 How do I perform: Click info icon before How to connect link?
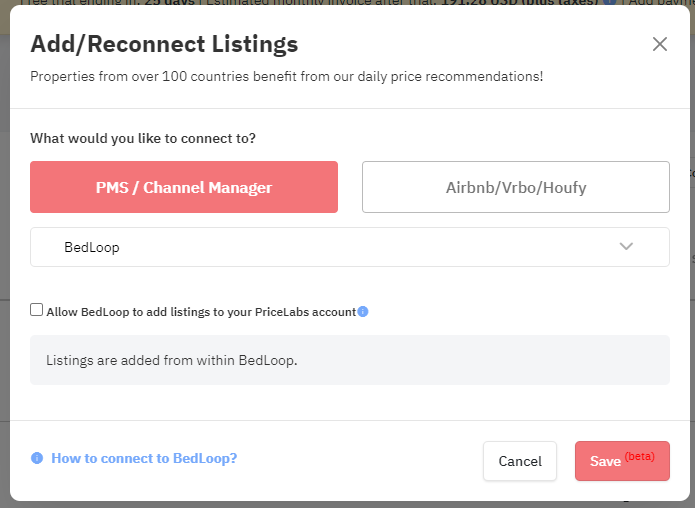(x=37, y=458)
